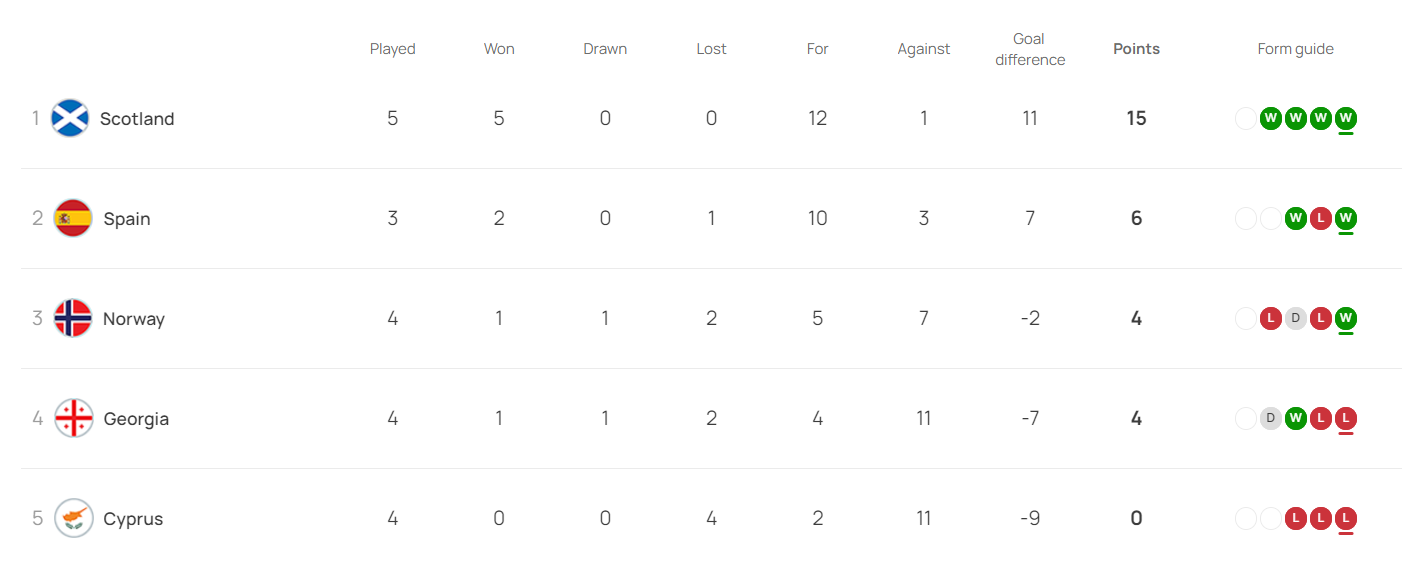
Task: Select Georgia's green win form badge
Action: tap(1296, 419)
